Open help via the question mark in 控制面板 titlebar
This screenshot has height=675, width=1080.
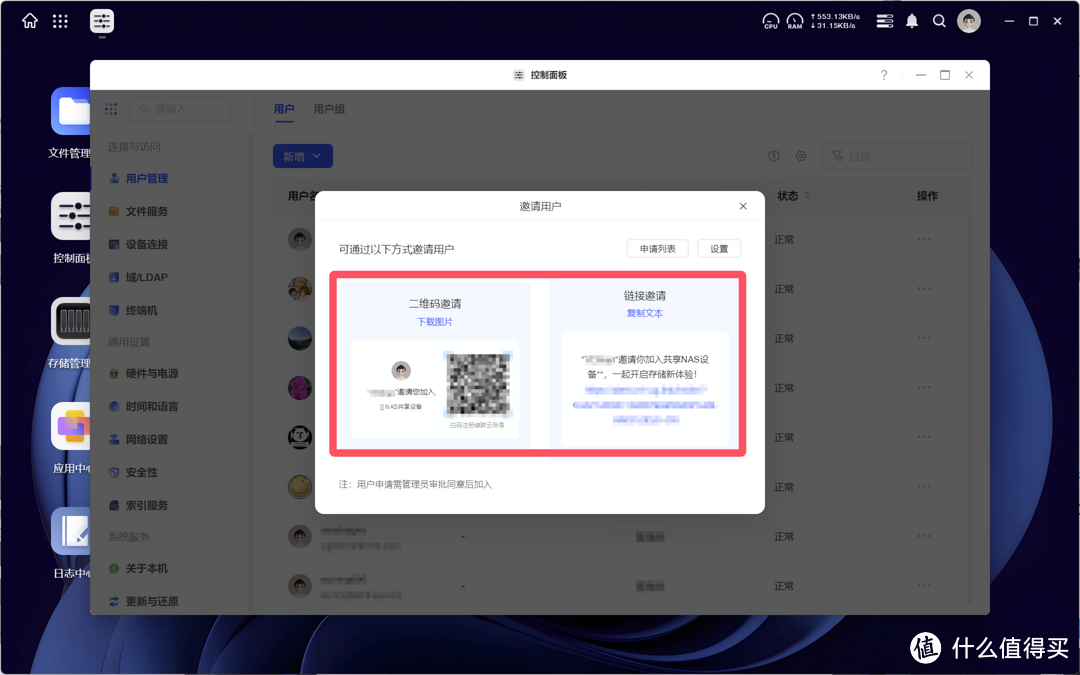click(x=883, y=74)
